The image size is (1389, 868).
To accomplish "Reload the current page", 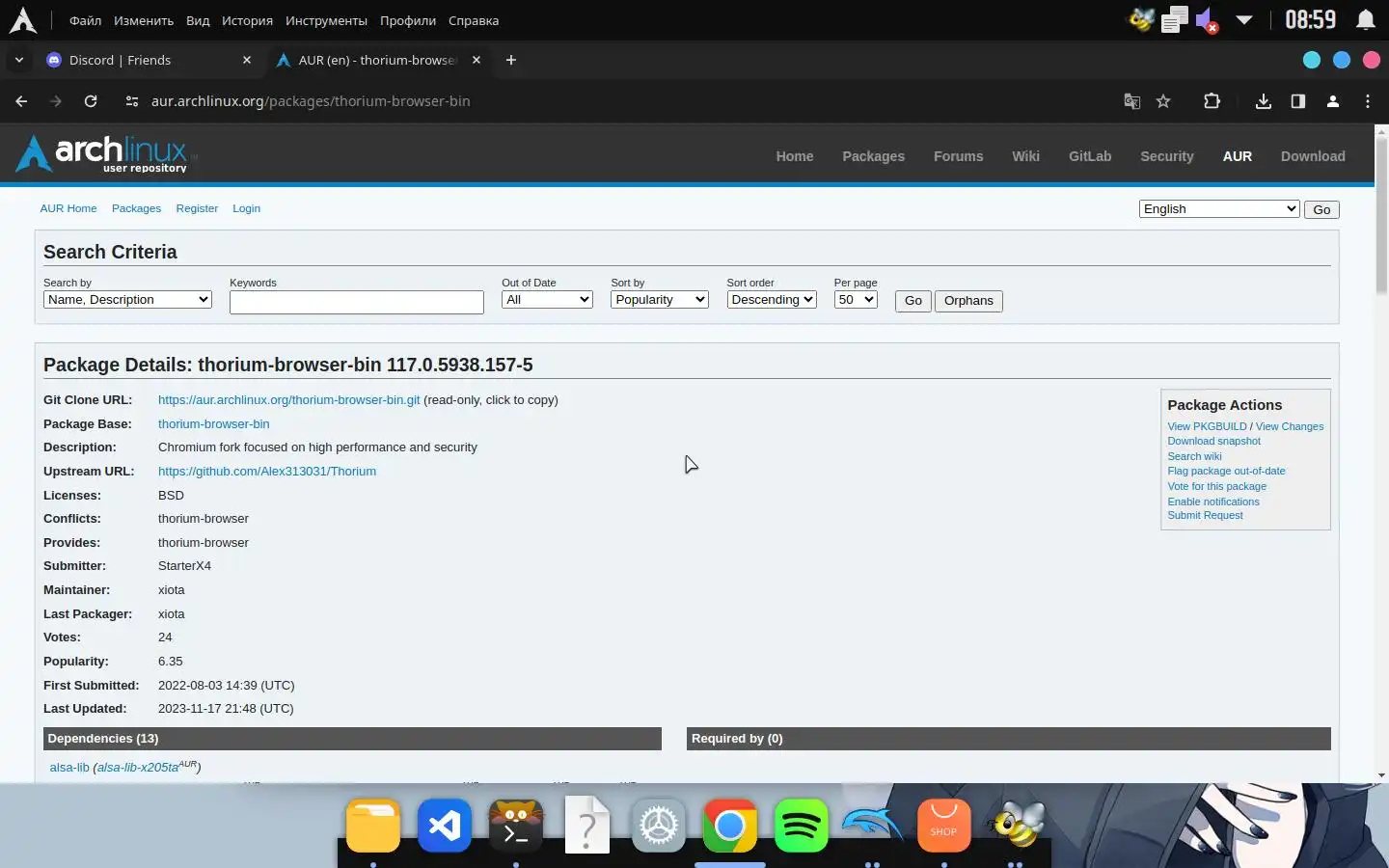I will point(90,101).
